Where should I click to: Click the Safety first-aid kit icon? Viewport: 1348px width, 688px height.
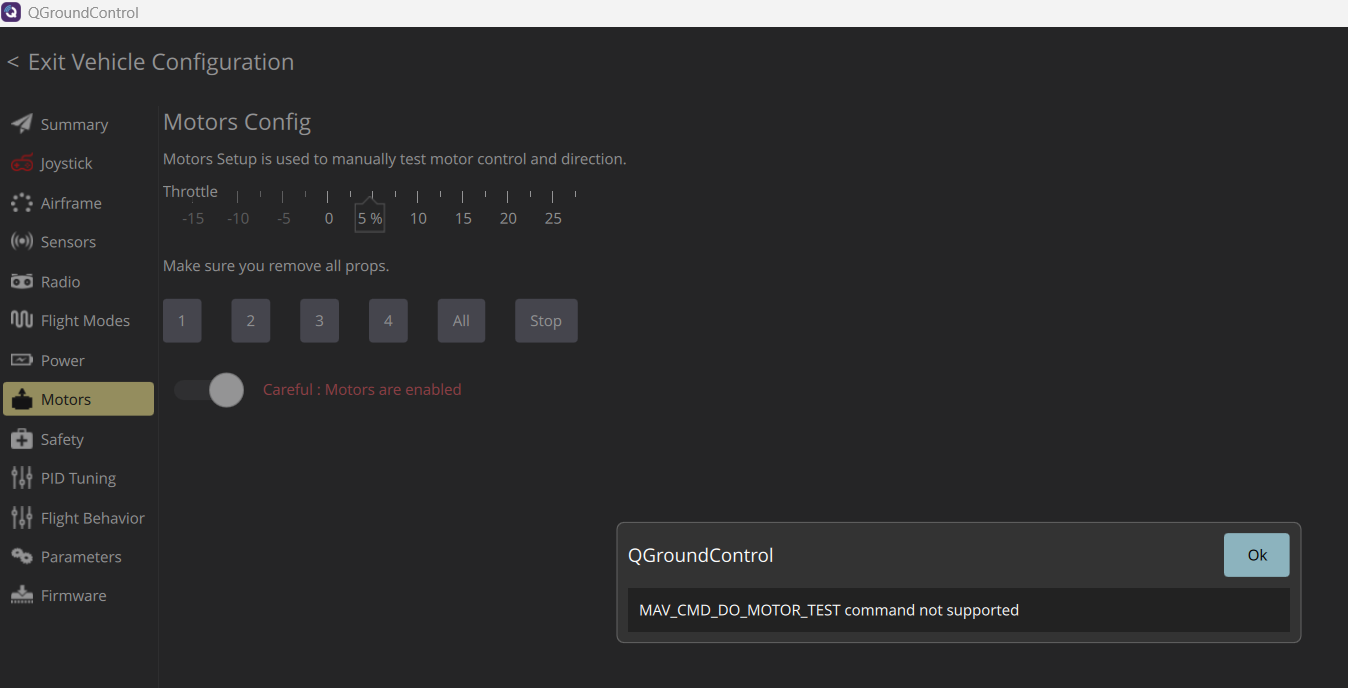[x=22, y=439]
